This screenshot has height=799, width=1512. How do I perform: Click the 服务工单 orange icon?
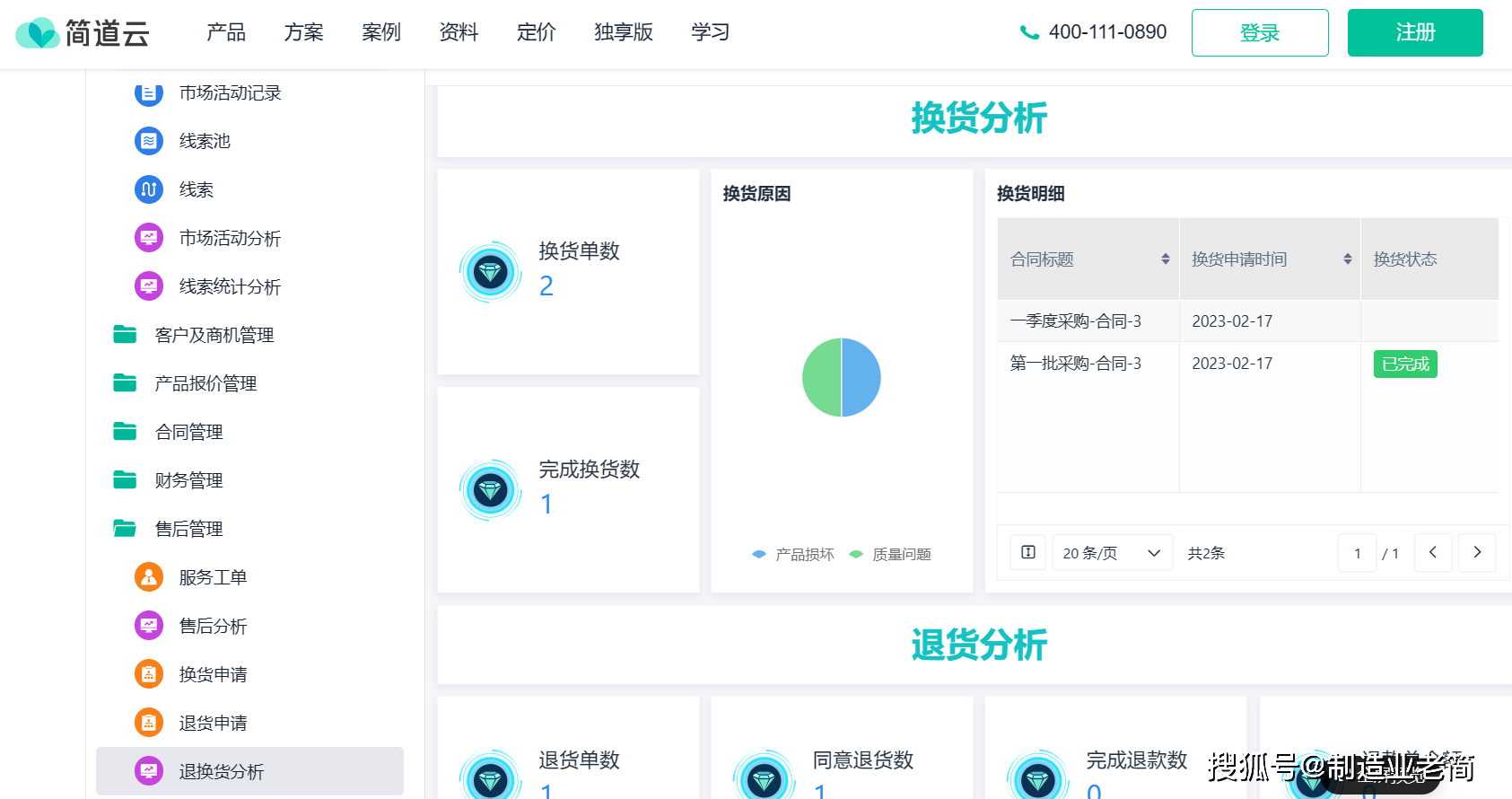[149, 577]
